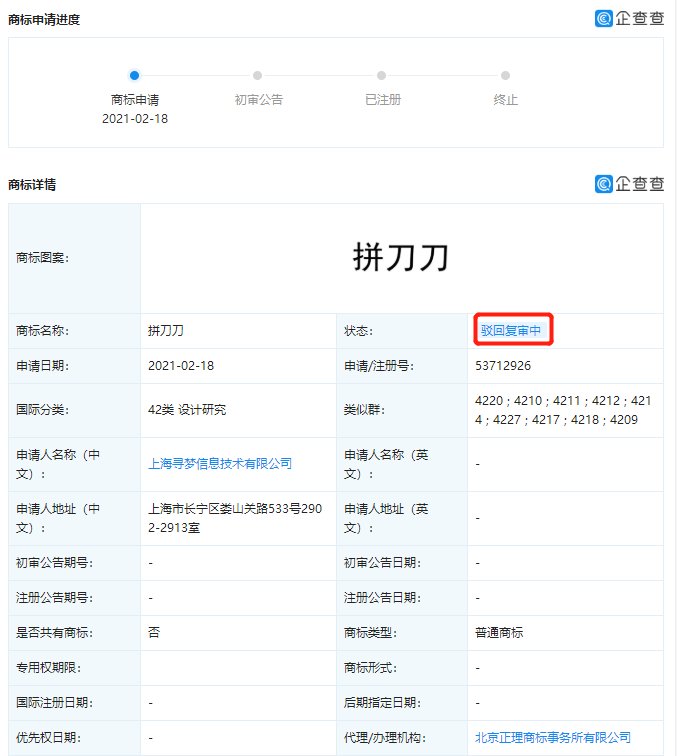Select the trademark name value 拼刀刀 in table
677x756 pixels.
coord(166,330)
